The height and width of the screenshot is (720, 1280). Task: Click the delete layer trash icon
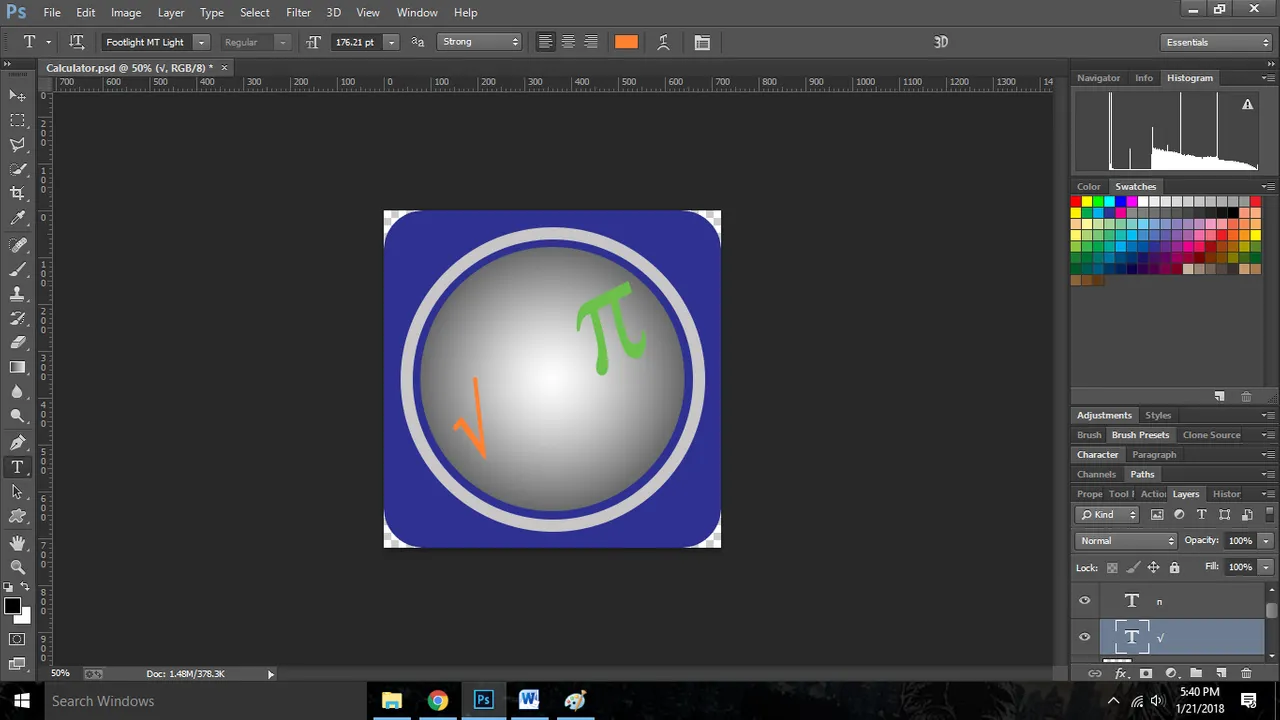coord(1246,674)
